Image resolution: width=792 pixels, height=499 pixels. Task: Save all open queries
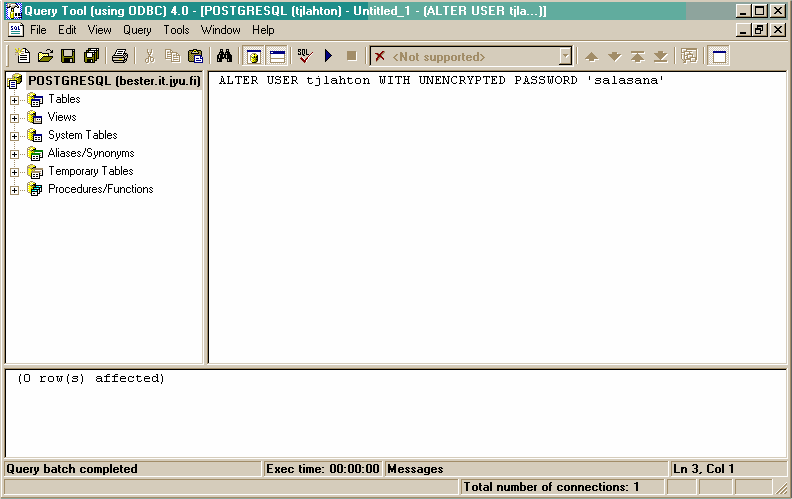pos(91,56)
